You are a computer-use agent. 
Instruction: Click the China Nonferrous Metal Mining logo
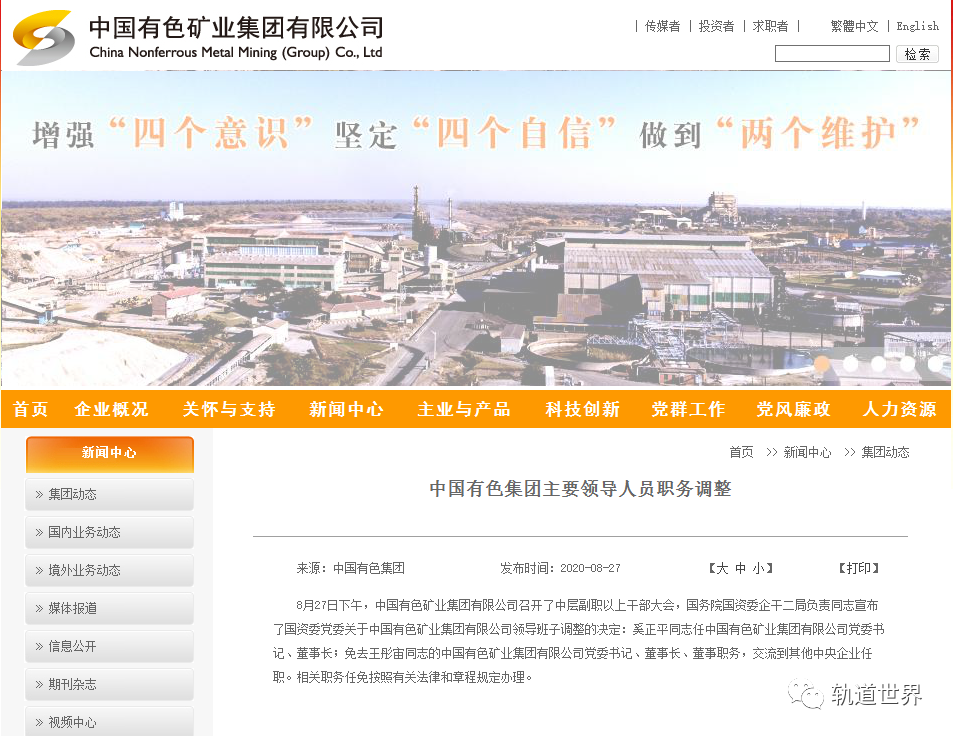44,37
